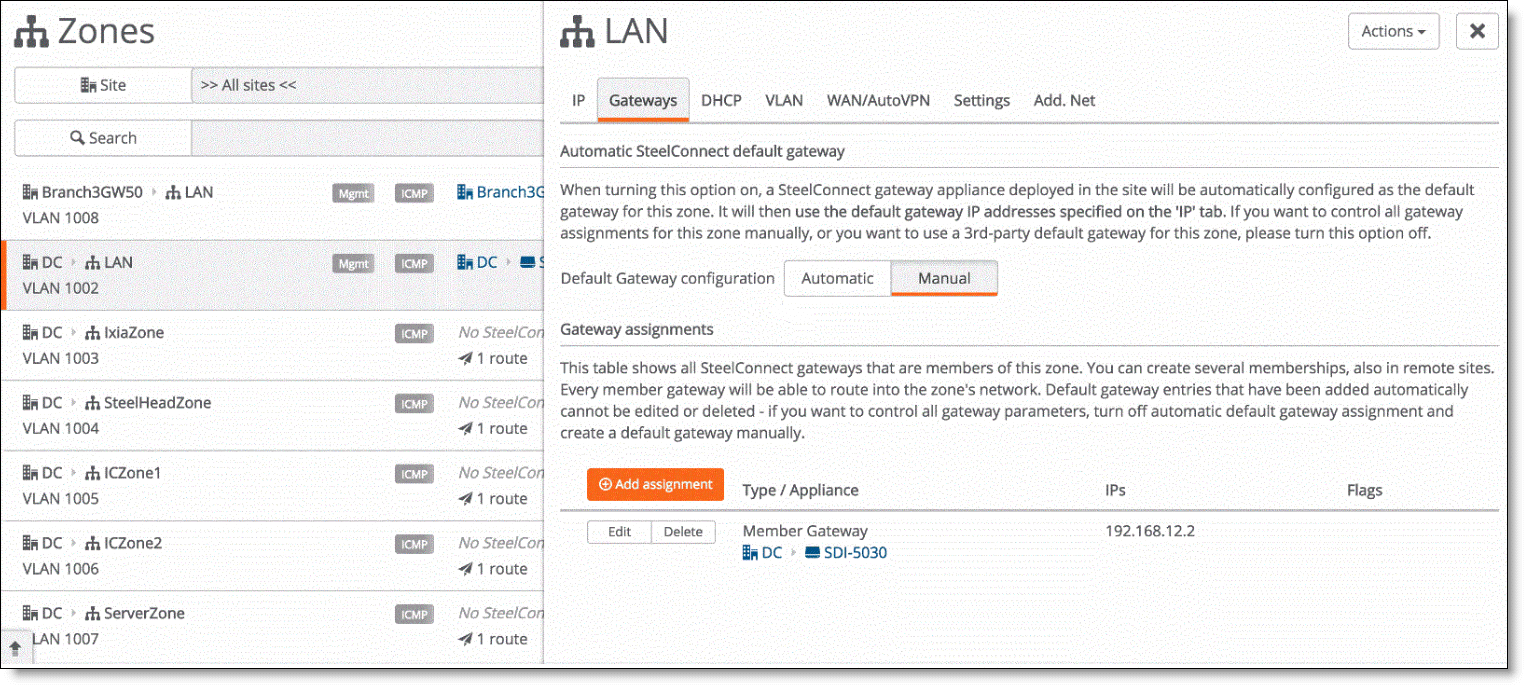Click the 1 route entry for ServerZone
Viewport: 1524px width, 685px height.
click(x=492, y=638)
